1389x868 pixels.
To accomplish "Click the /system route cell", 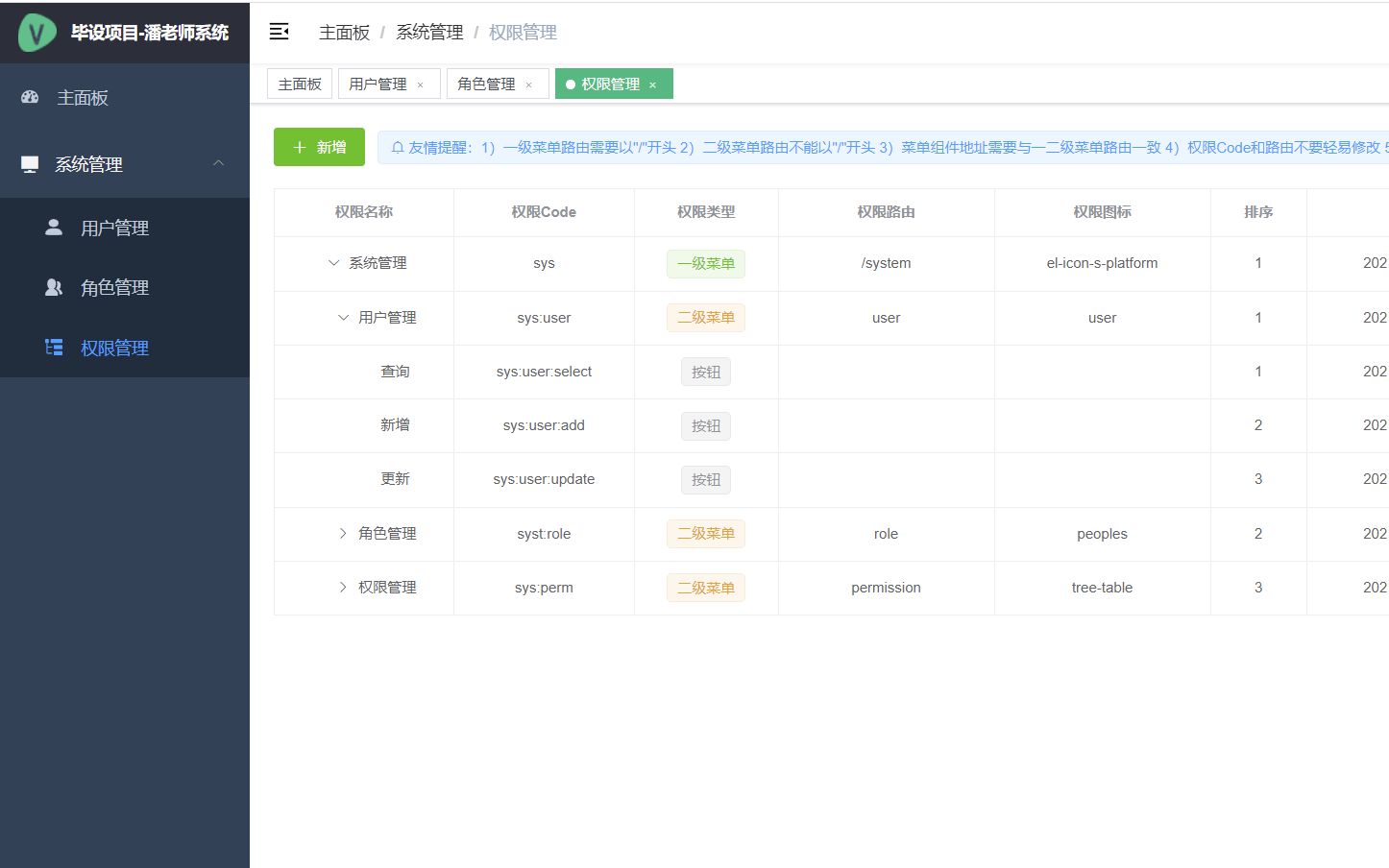I will 886,263.
